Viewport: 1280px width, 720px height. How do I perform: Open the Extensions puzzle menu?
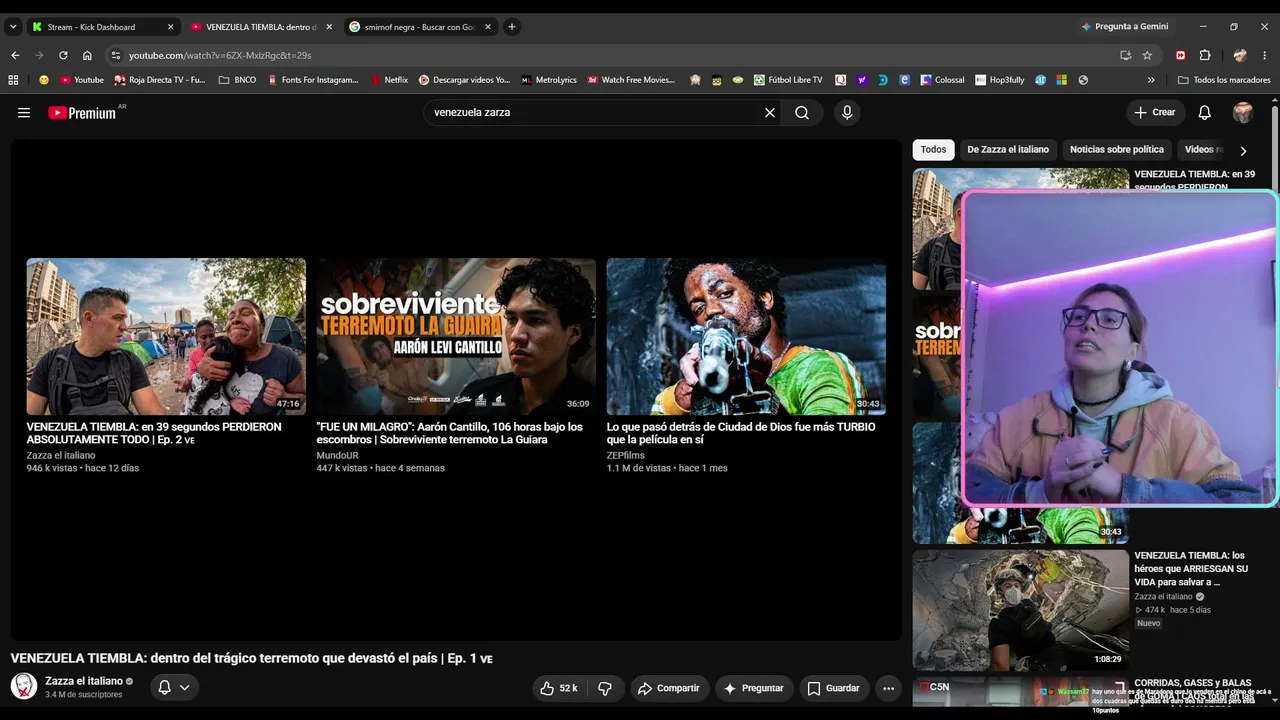[1205, 55]
